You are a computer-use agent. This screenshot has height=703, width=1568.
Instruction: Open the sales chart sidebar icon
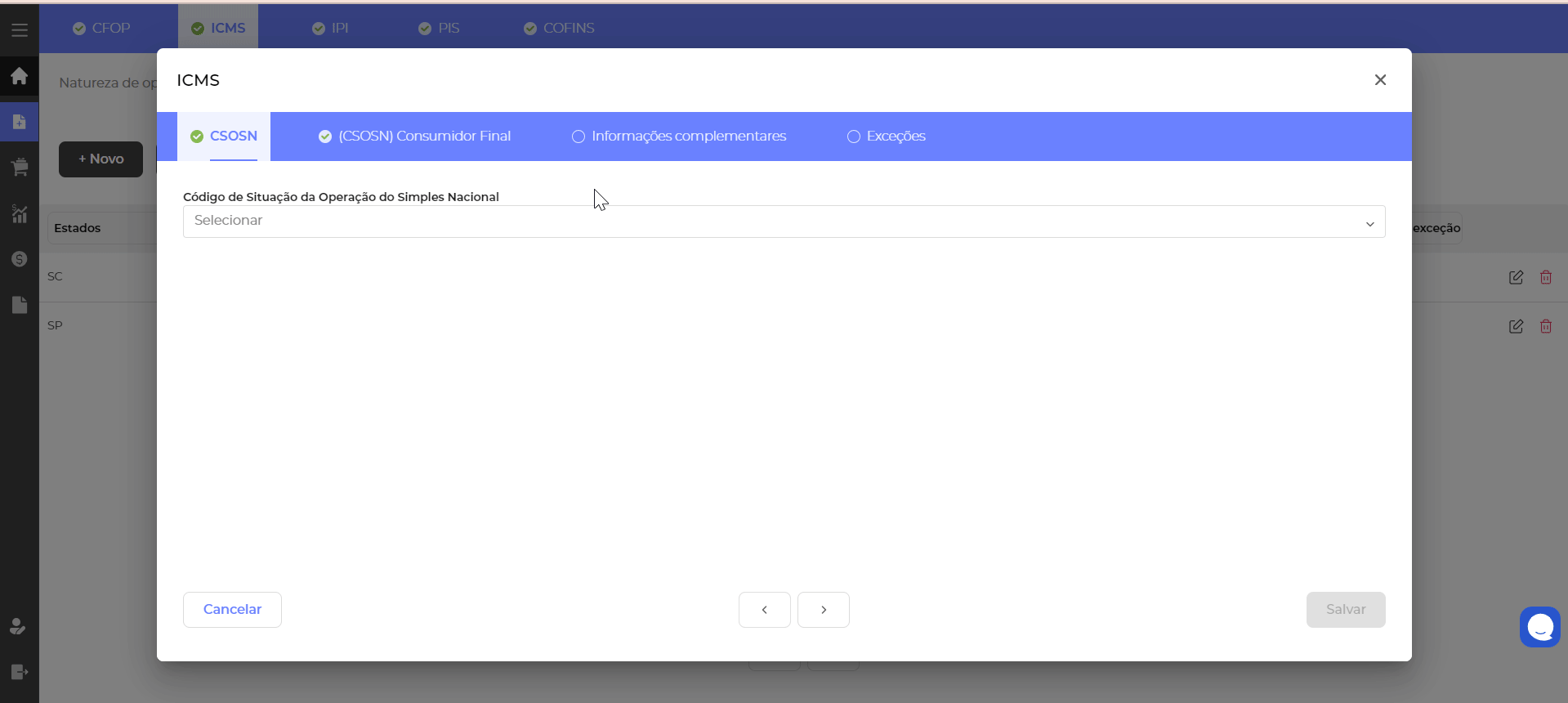coord(20,214)
